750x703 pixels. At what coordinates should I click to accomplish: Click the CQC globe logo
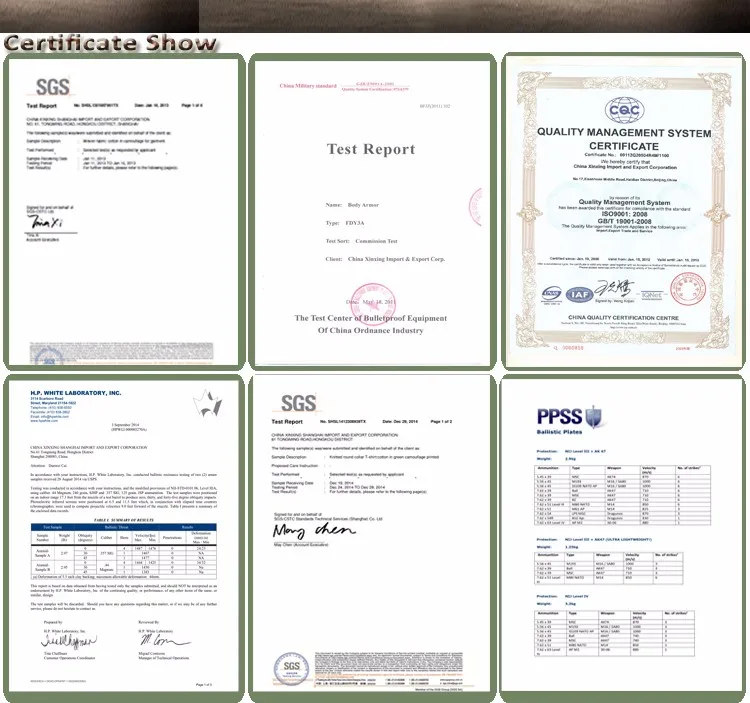pyautogui.click(x=624, y=110)
